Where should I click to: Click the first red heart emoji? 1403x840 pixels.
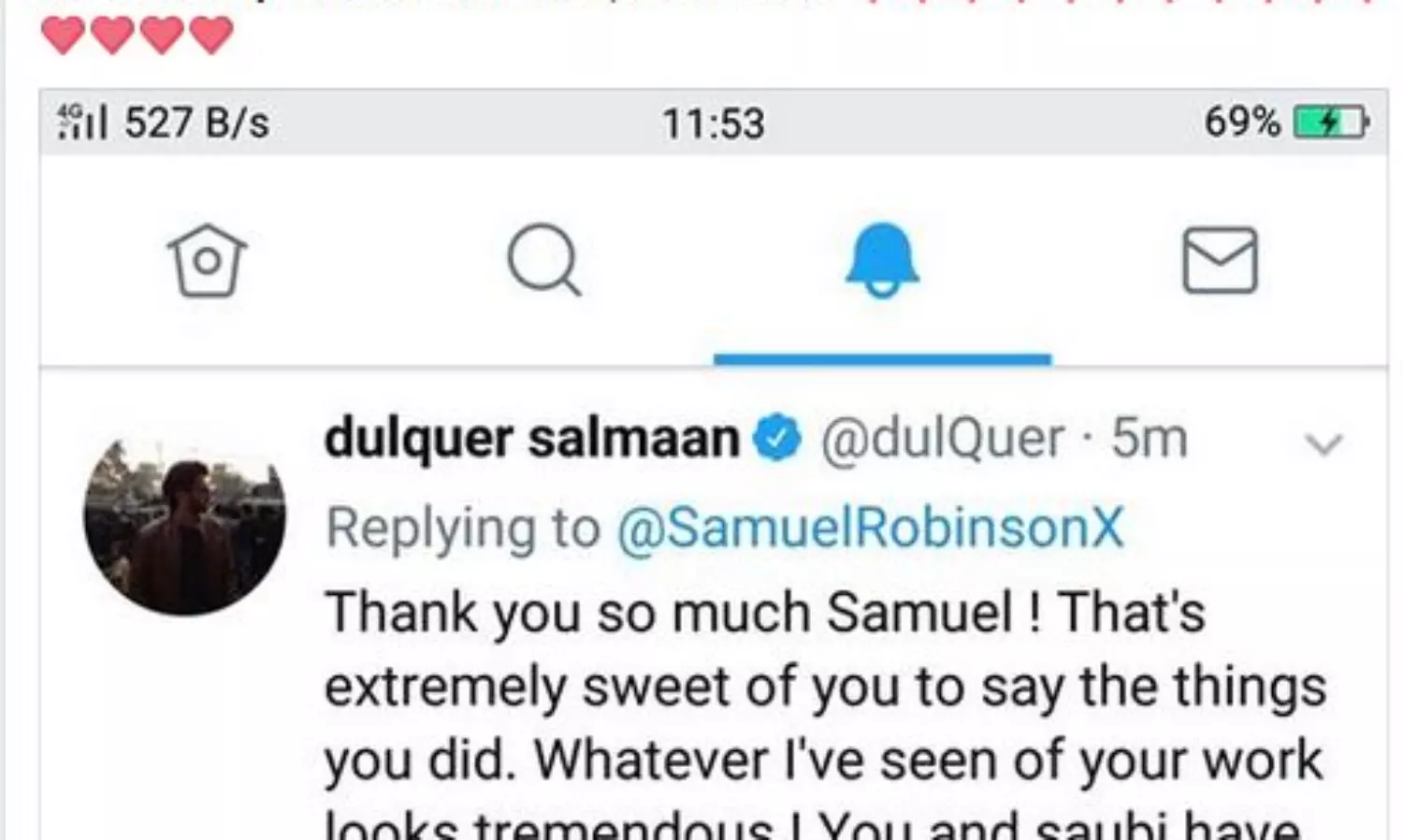pos(64,35)
